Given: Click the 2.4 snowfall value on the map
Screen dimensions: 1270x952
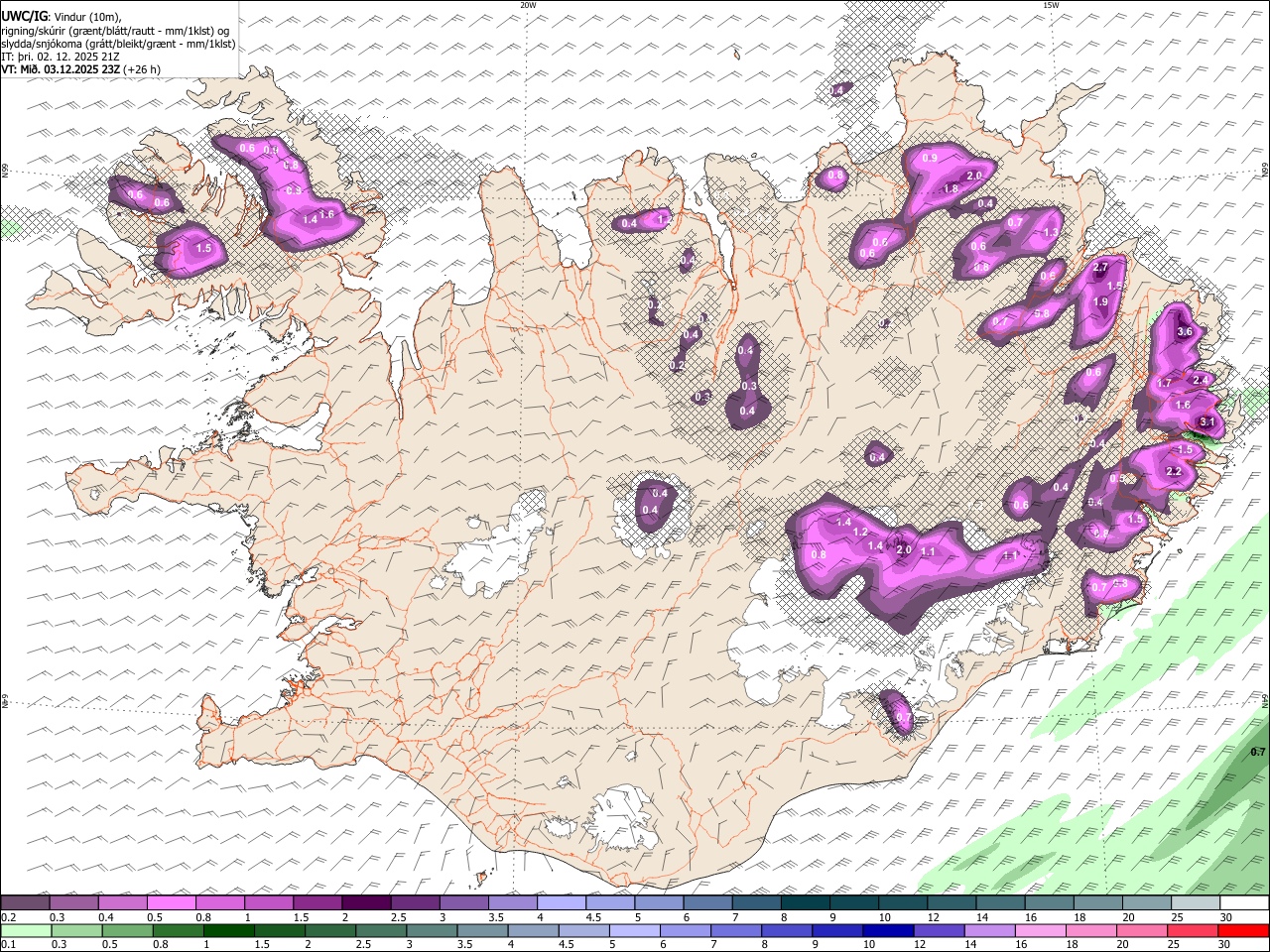Looking at the screenshot, I should pos(1201,380).
